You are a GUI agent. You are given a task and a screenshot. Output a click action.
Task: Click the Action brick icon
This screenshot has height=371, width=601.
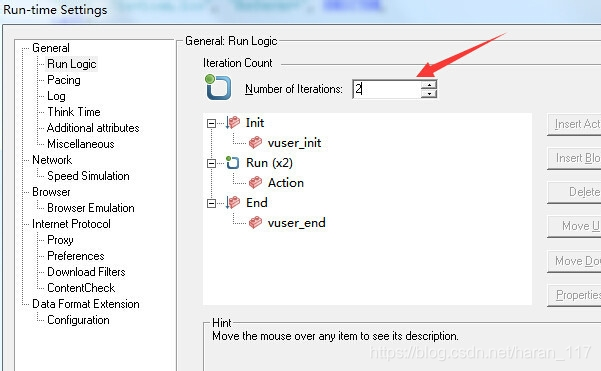point(255,182)
